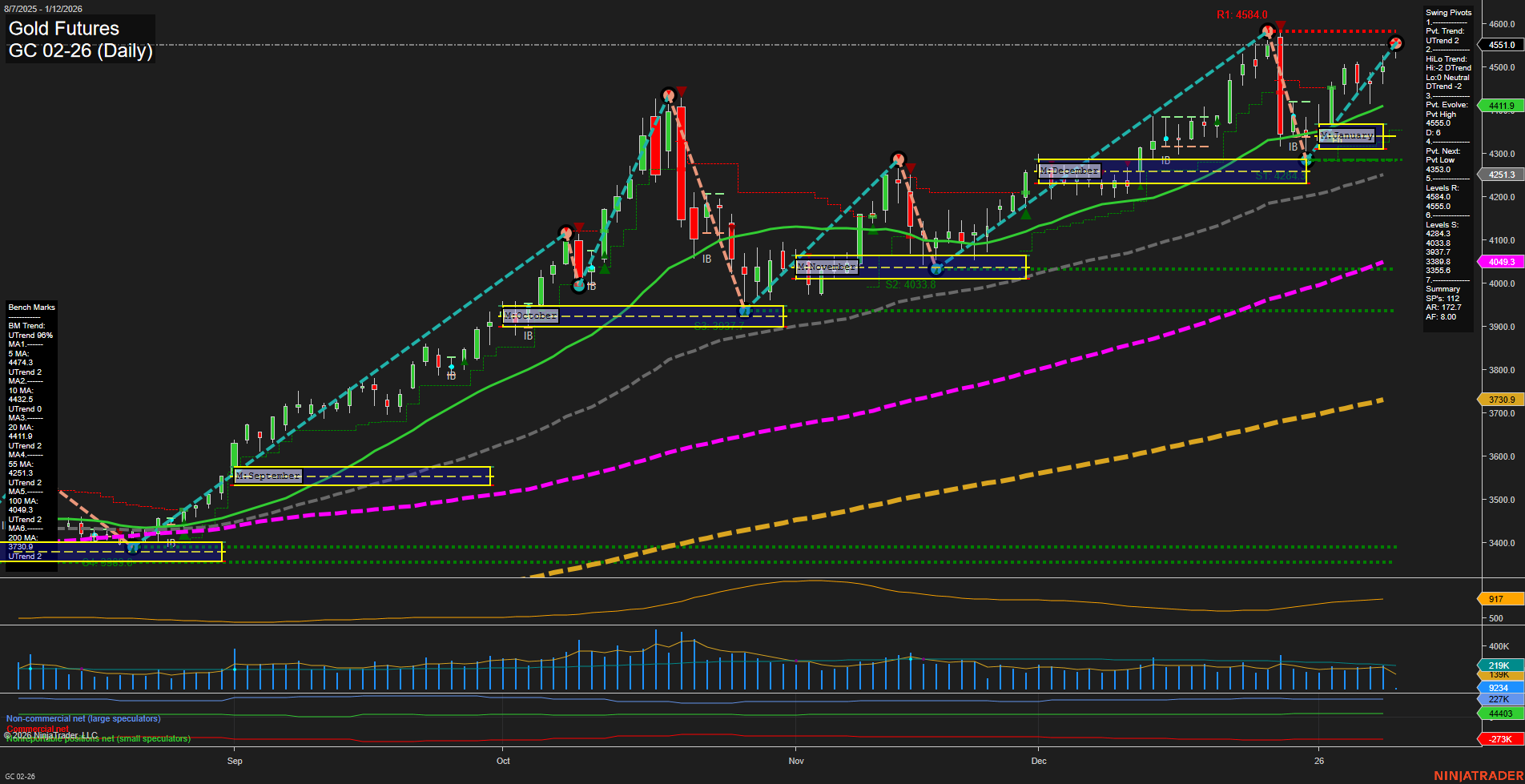1525x784 pixels.
Task: Click the pivot circle near the September low
Action: tap(132, 547)
